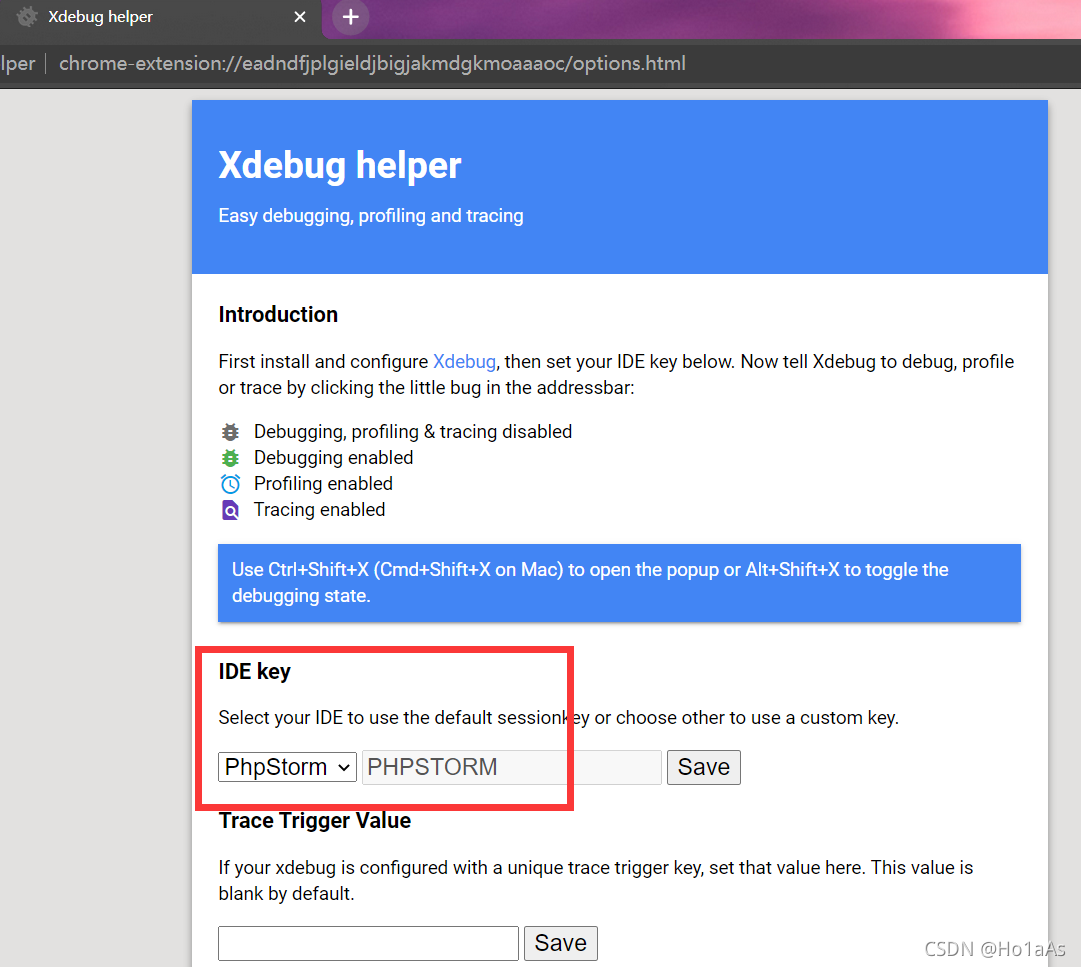Click the gray disabled bug icon
Image resolution: width=1081 pixels, height=967 pixels.
coord(230,432)
